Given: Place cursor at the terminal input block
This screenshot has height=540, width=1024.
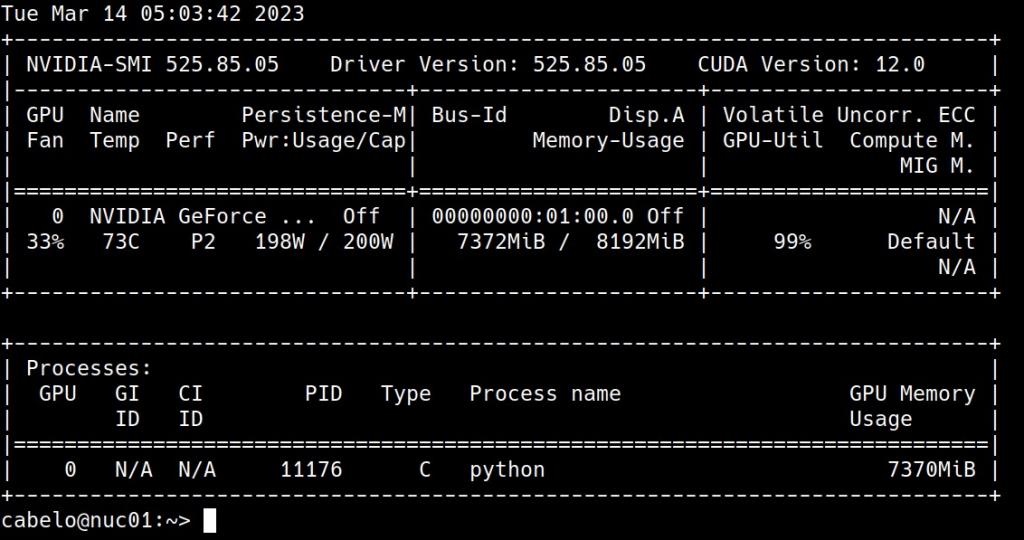Looking at the screenshot, I should tap(209, 520).
